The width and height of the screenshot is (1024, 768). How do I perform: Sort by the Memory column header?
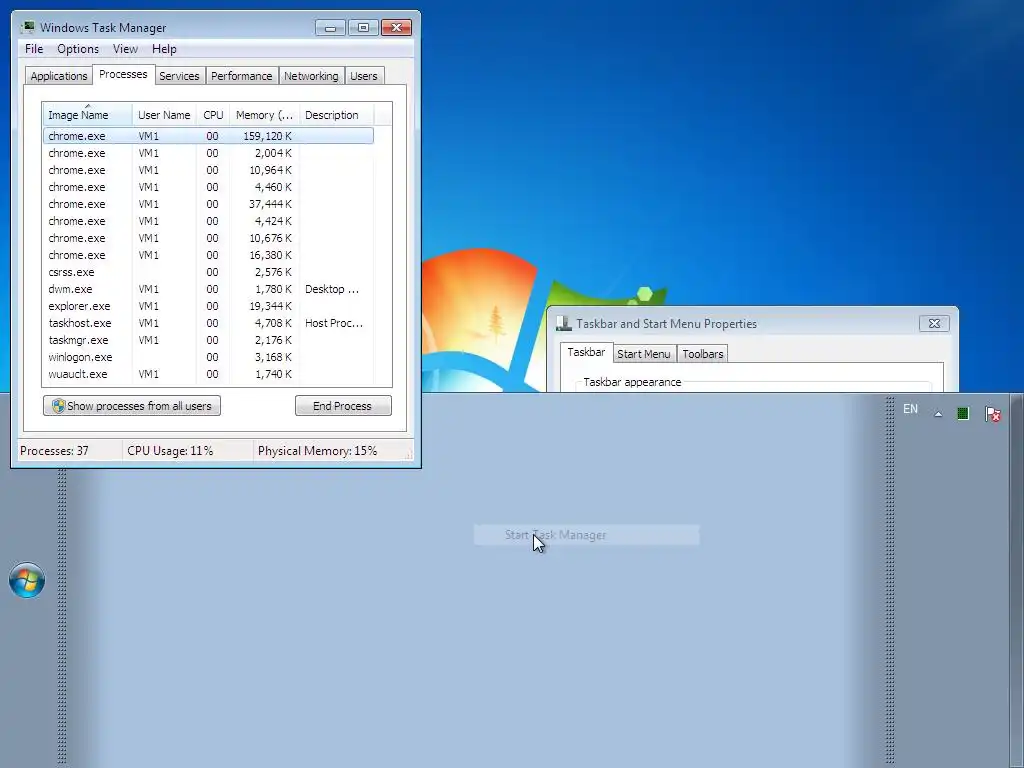pos(264,115)
